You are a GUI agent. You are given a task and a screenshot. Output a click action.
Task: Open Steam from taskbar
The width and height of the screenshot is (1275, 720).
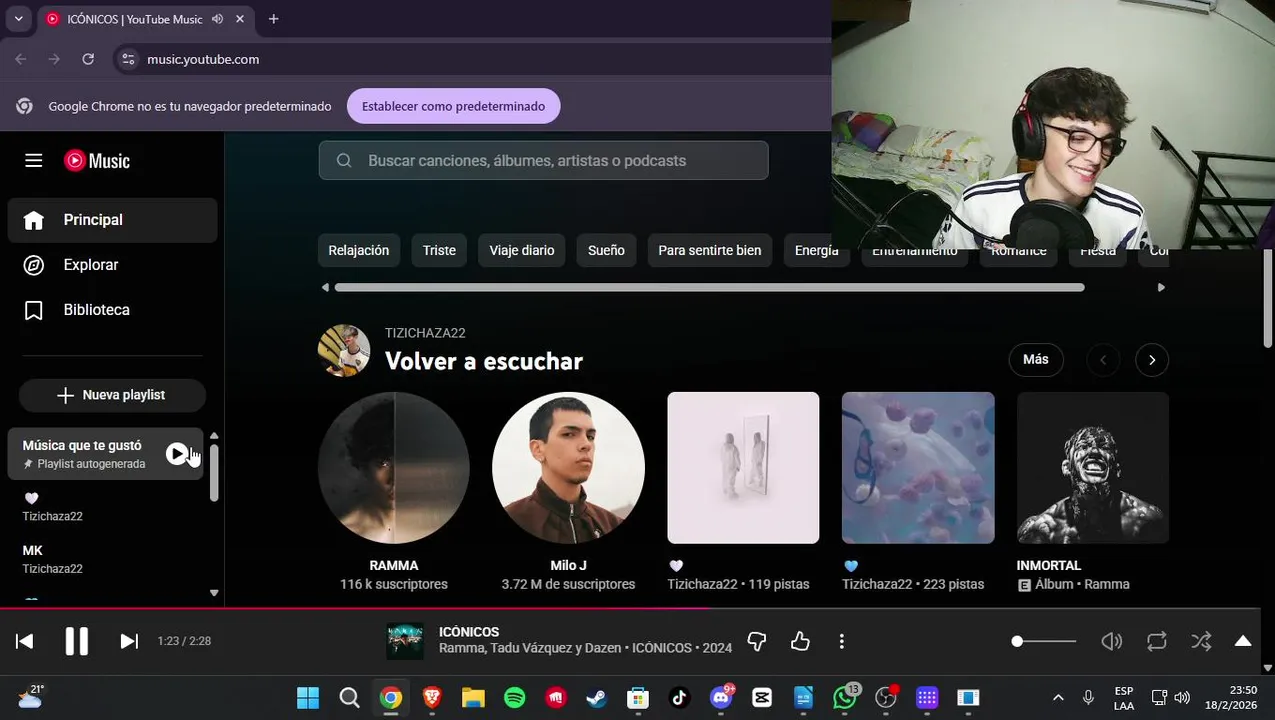pyautogui.click(x=597, y=698)
